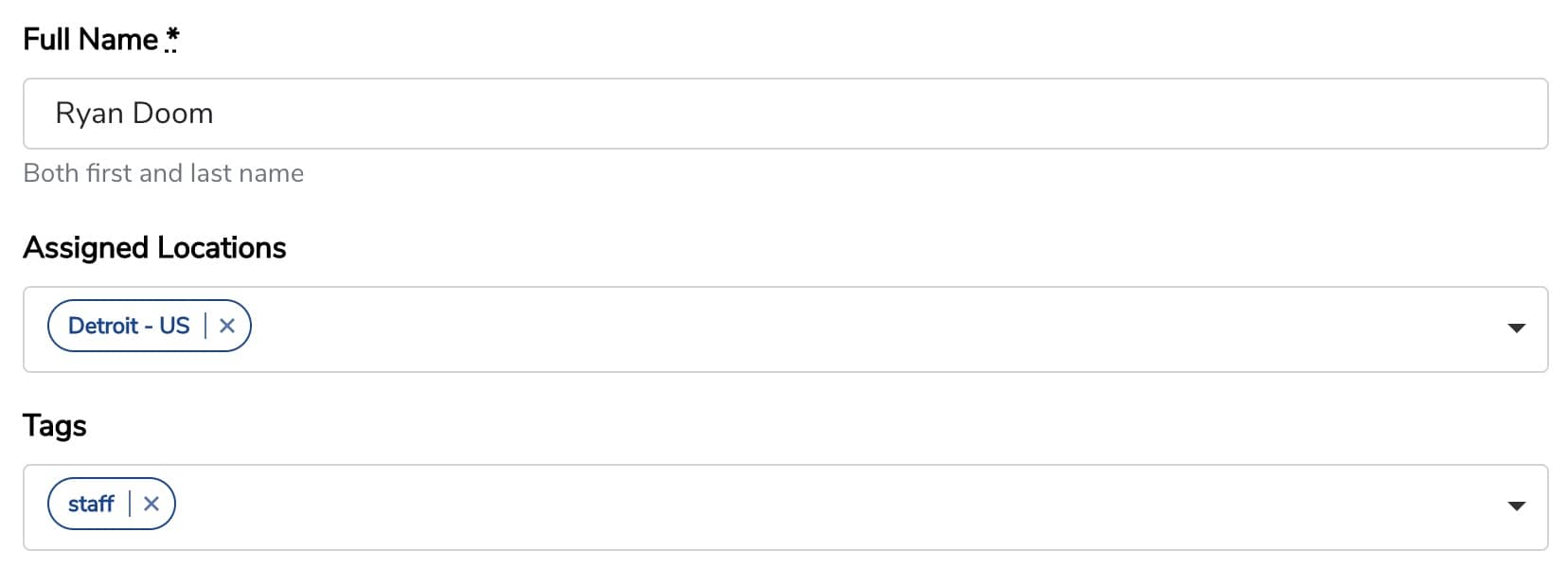Remove the staff tag via its X
Viewport: 1568px width, 568px height.
click(x=151, y=504)
